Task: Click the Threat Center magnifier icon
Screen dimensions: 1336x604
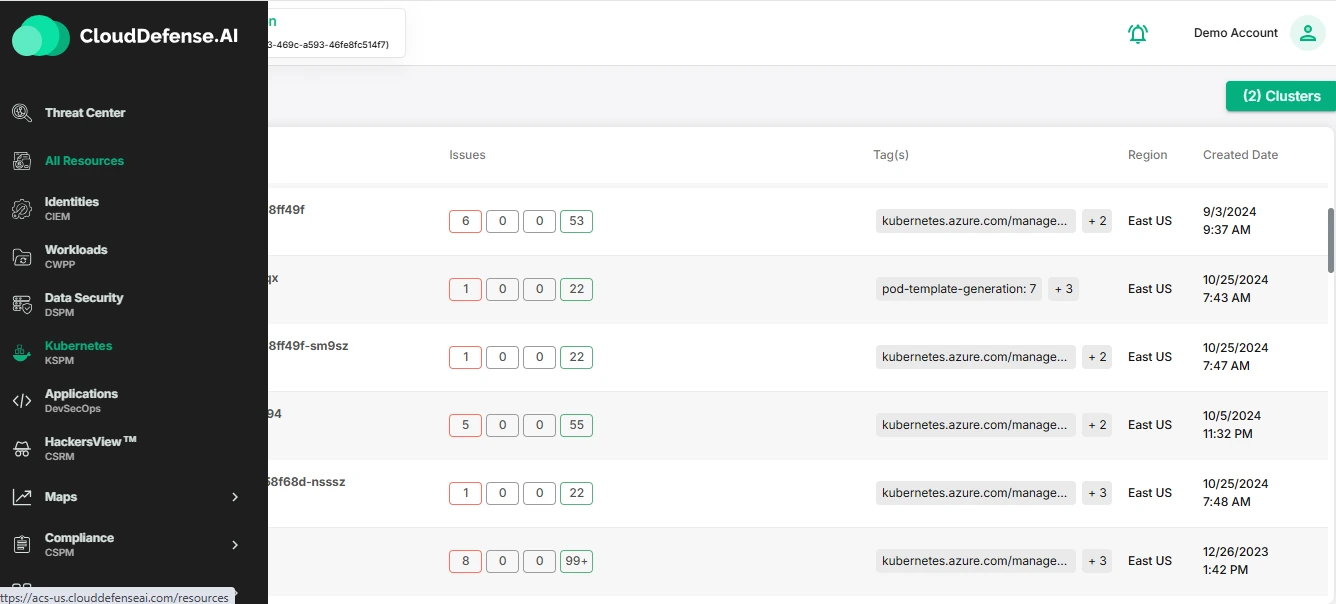Action: 22,113
